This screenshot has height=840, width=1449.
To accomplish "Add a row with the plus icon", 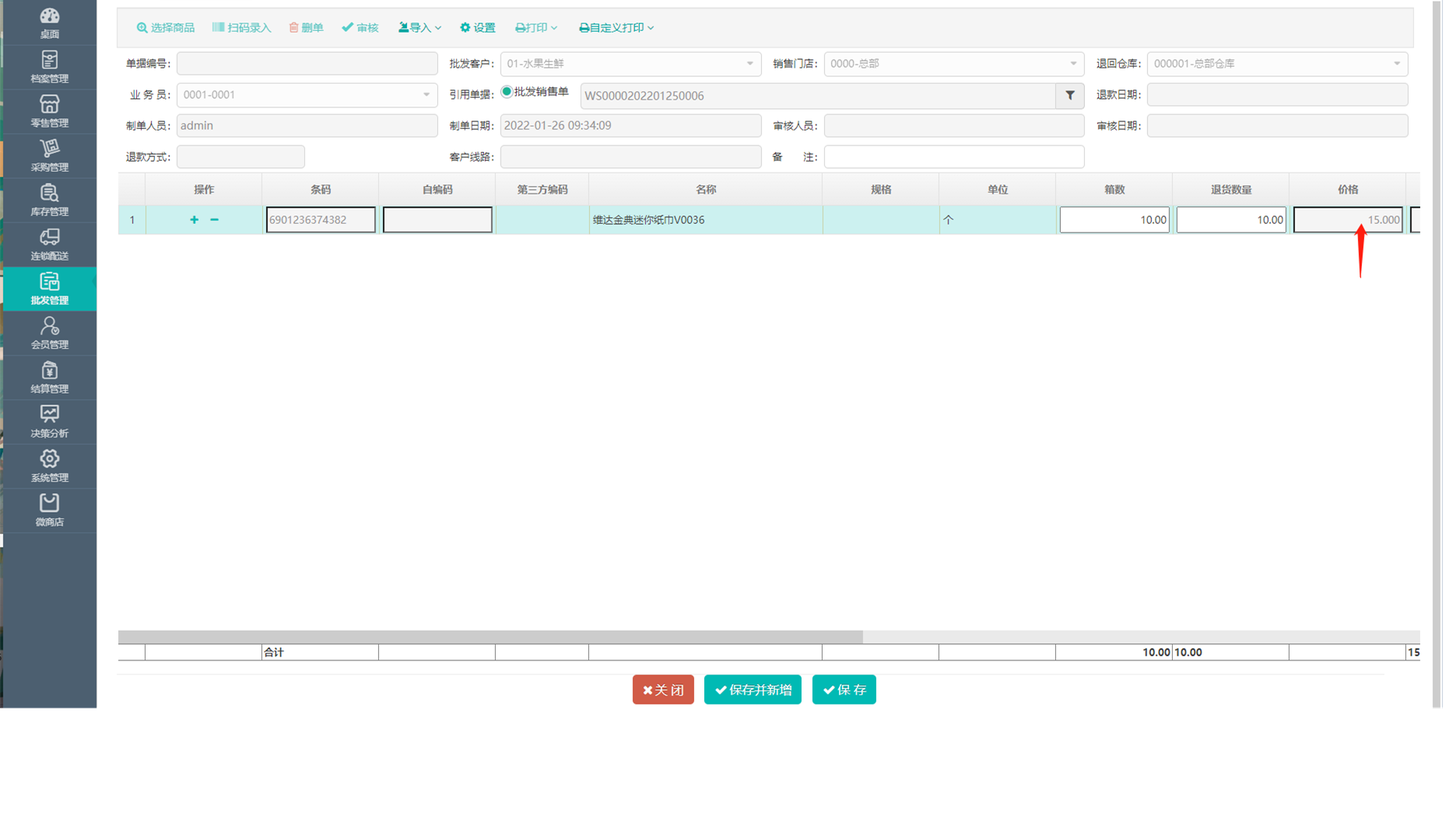I will point(194,220).
